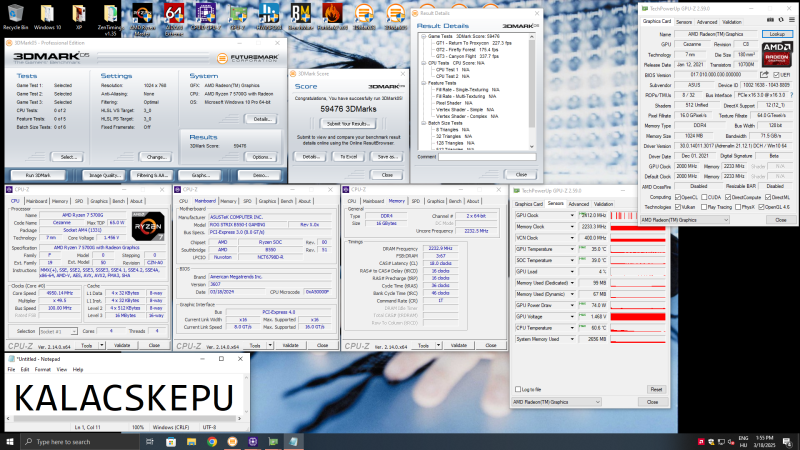Open the Windows Start button
The height and width of the screenshot is (450, 800).
click(10, 442)
